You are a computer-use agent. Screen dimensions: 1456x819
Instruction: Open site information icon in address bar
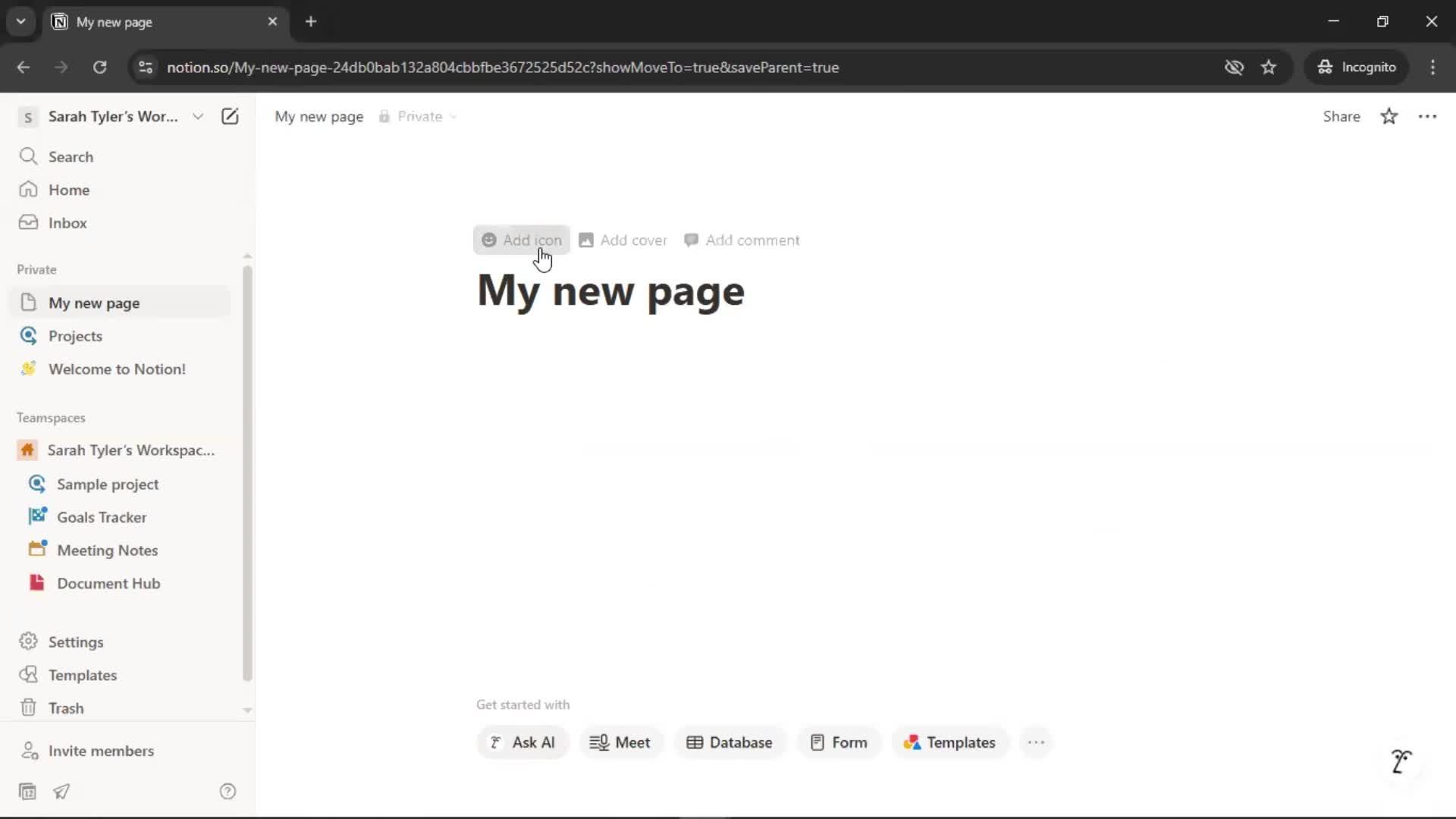(x=146, y=67)
